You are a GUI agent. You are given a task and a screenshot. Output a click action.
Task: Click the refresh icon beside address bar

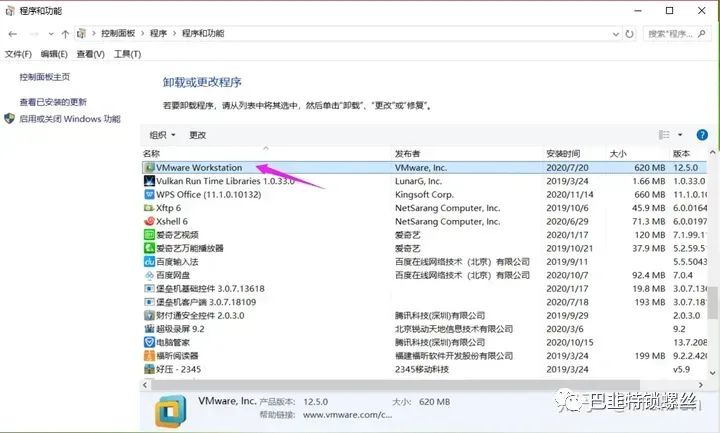click(630, 34)
